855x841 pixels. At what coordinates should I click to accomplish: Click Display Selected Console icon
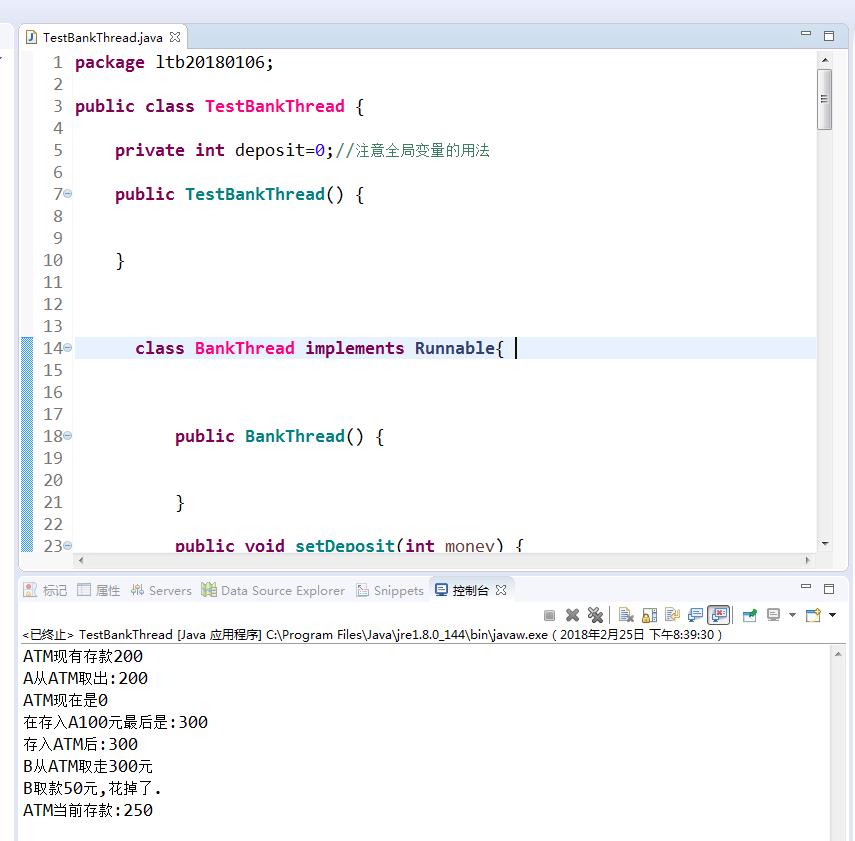773,615
